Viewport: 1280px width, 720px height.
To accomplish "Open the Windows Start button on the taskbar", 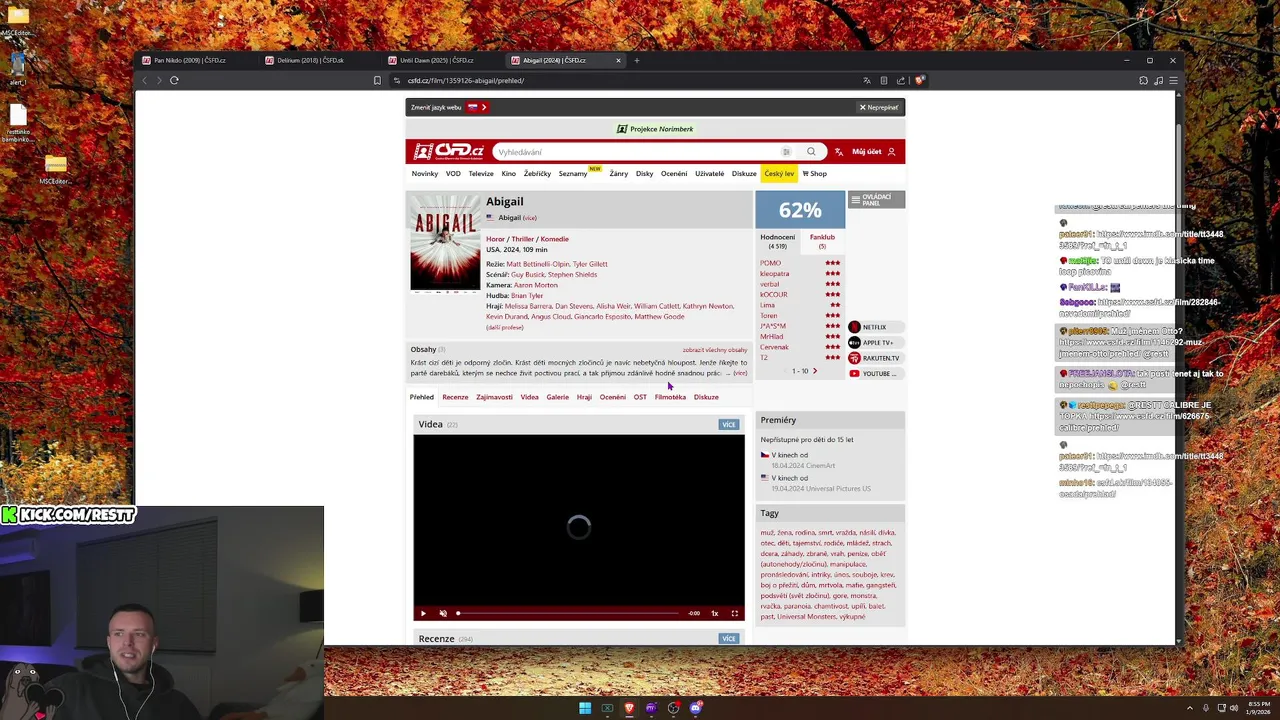I will (585, 708).
